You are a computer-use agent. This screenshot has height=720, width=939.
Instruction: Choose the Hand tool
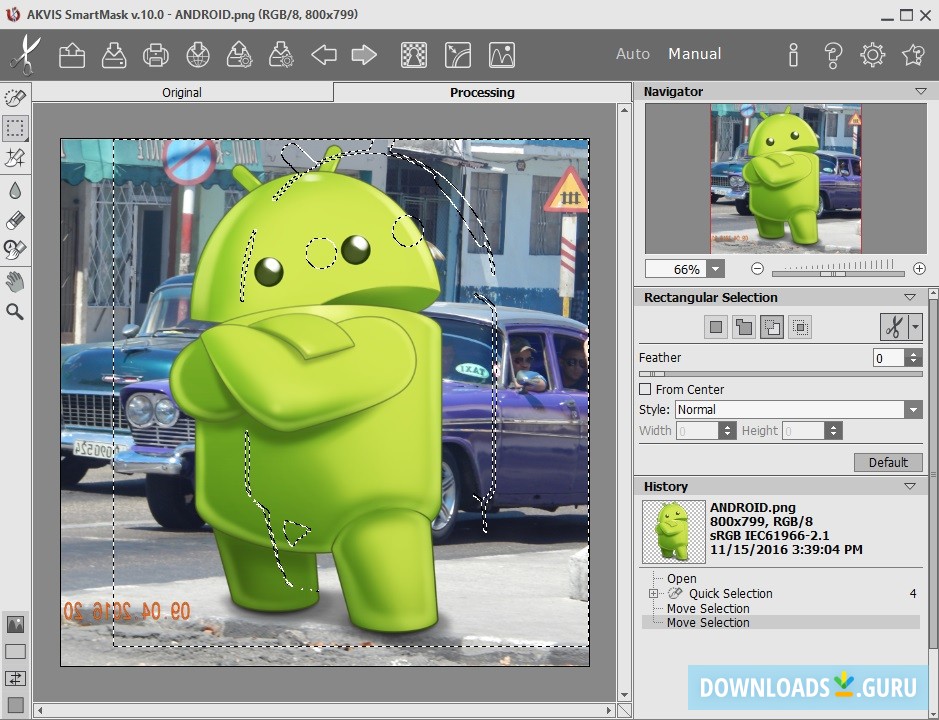coord(15,281)
